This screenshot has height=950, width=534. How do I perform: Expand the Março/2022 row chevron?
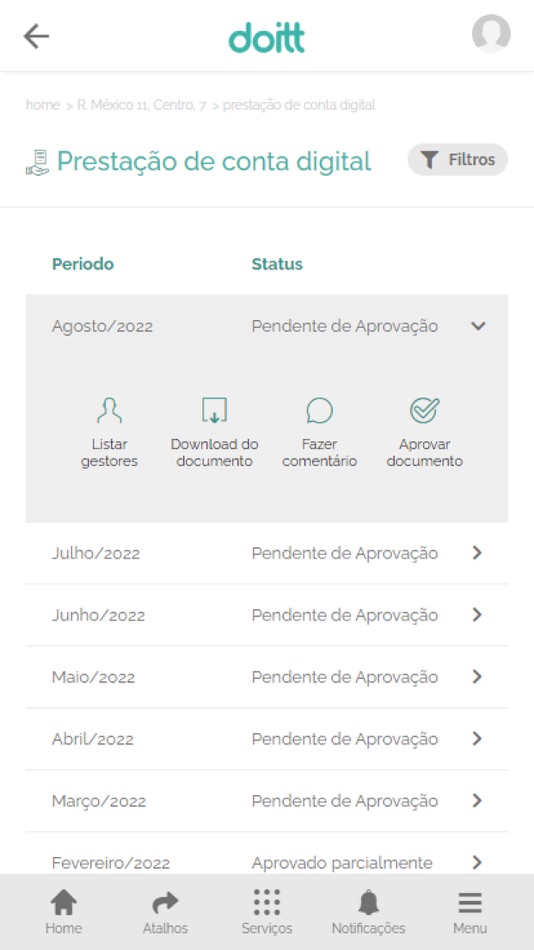[x=478, y=800]
